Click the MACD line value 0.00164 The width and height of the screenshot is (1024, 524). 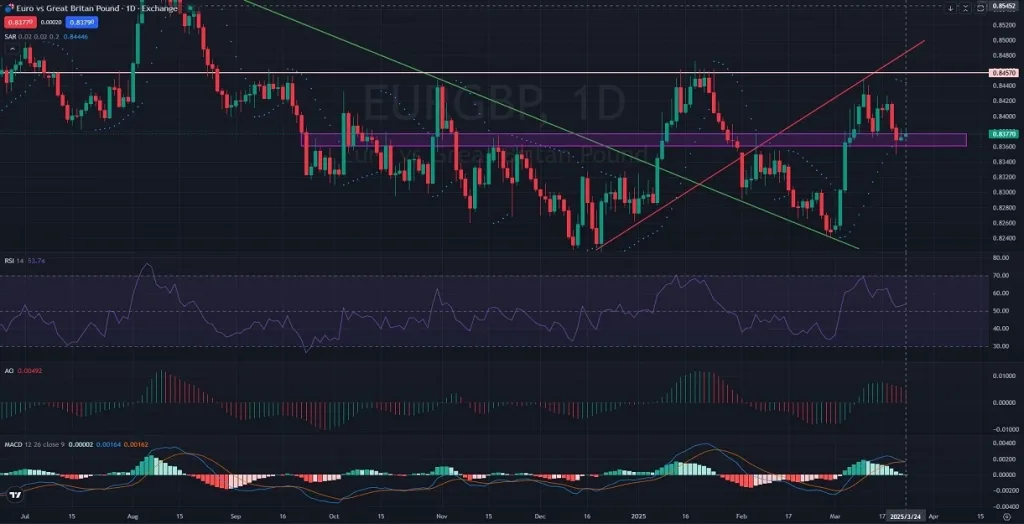coord(108,445)
